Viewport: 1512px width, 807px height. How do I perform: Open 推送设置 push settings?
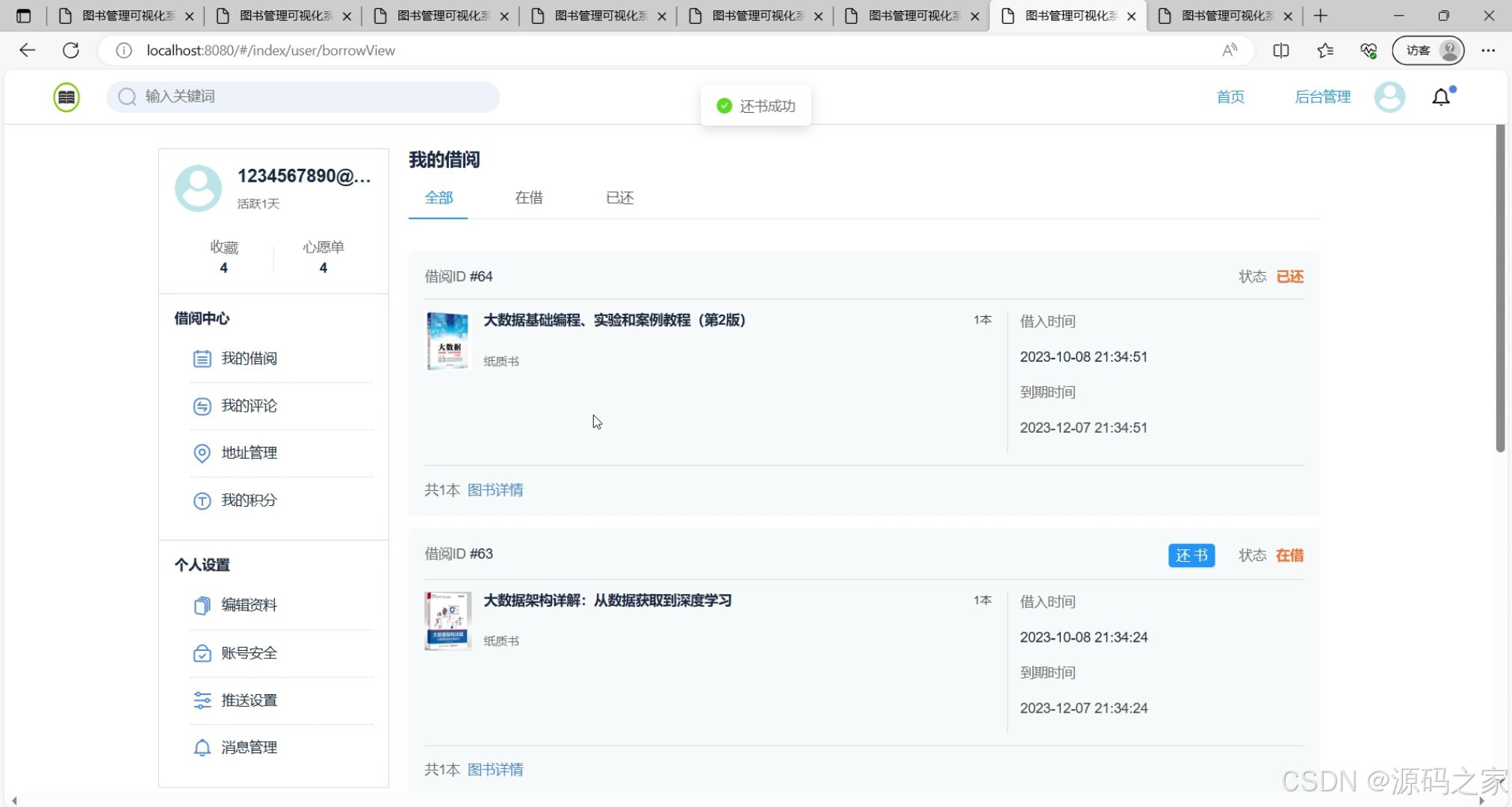[249, 700]
